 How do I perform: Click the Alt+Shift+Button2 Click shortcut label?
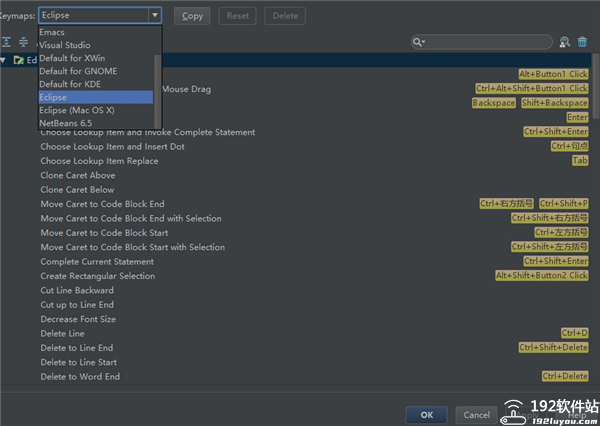pyautogui.click(x=541, y=275)
